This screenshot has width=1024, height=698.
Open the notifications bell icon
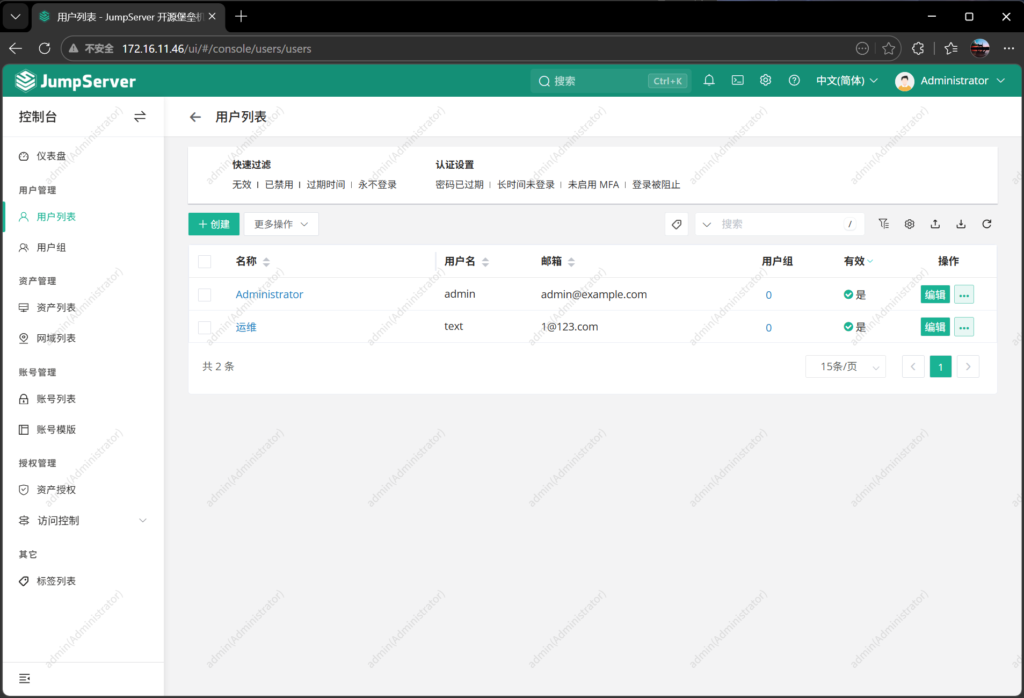[x=709, y=81]
